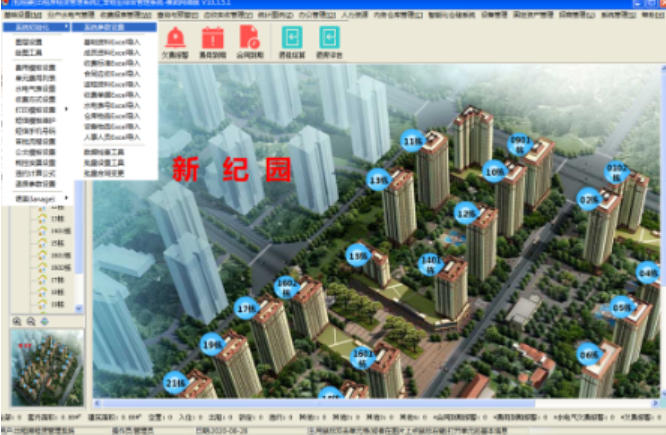This screenshot has width=666, height=435.
Task: Click the red bell 欠费报警 toolbar icon
Action: coord(175,37)
